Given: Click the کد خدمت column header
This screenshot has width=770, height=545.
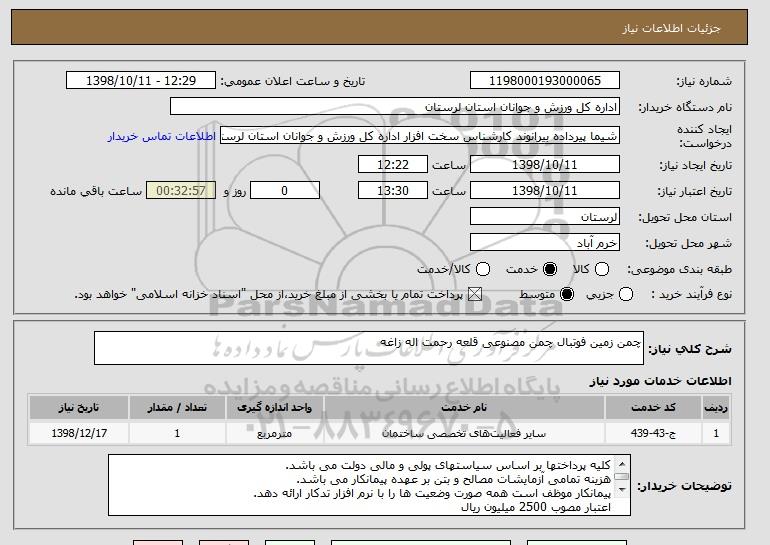Looking at the screenshot, I should [654, 408].
